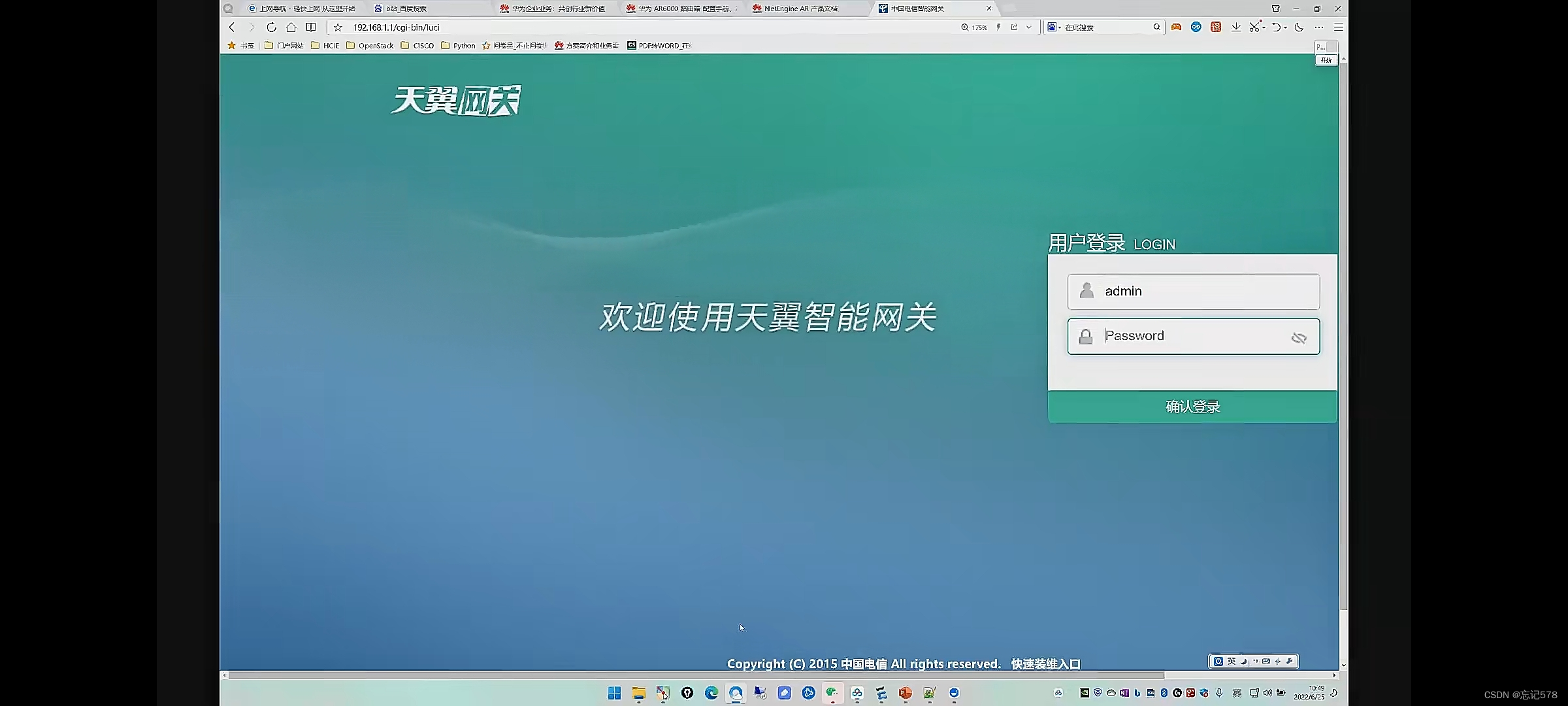Viewport: 1568px width, 706px height.
Task: Click the translate extension icon
Action: (1215, 27)
